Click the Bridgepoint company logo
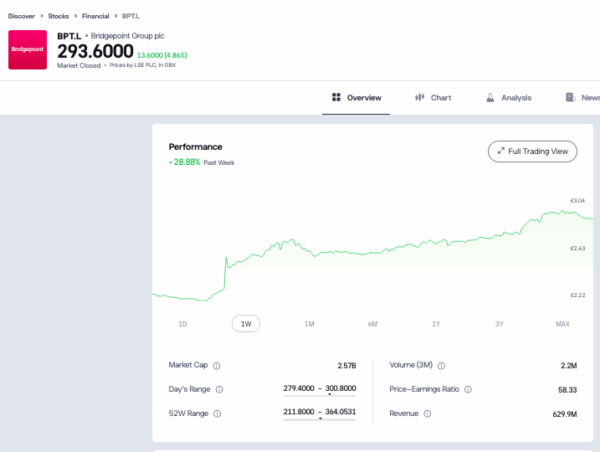This screenshot has width=600, height=452. [x=28, y=50]
